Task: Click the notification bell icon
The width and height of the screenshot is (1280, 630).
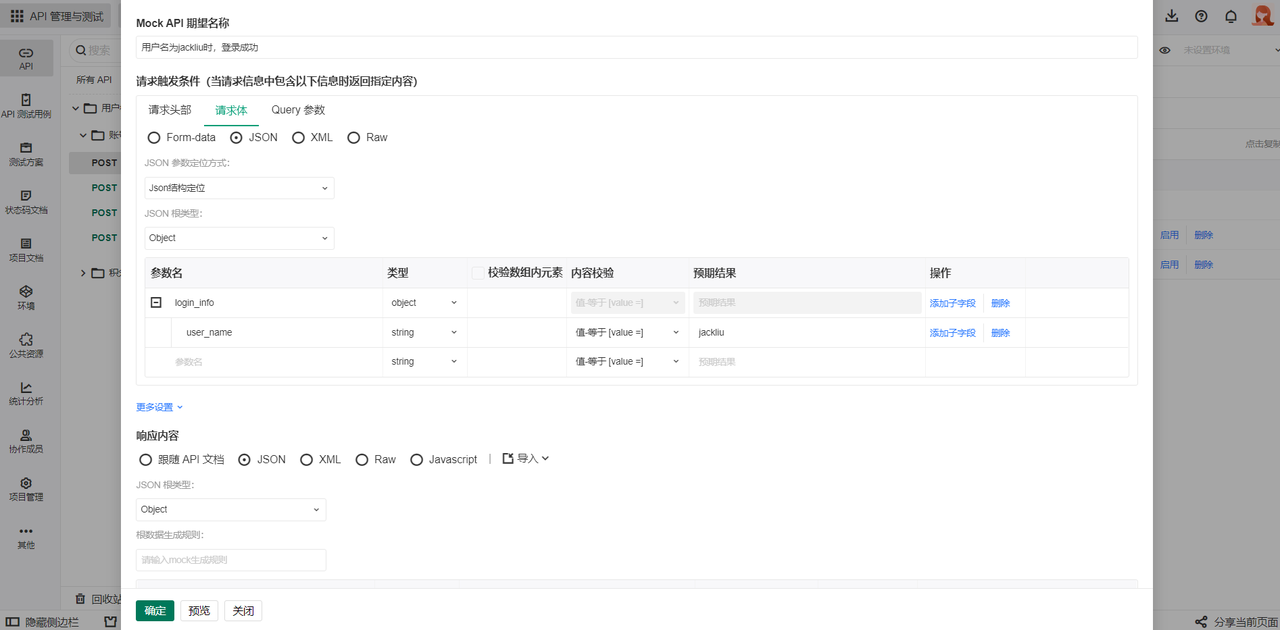Action: [1231, 16]
